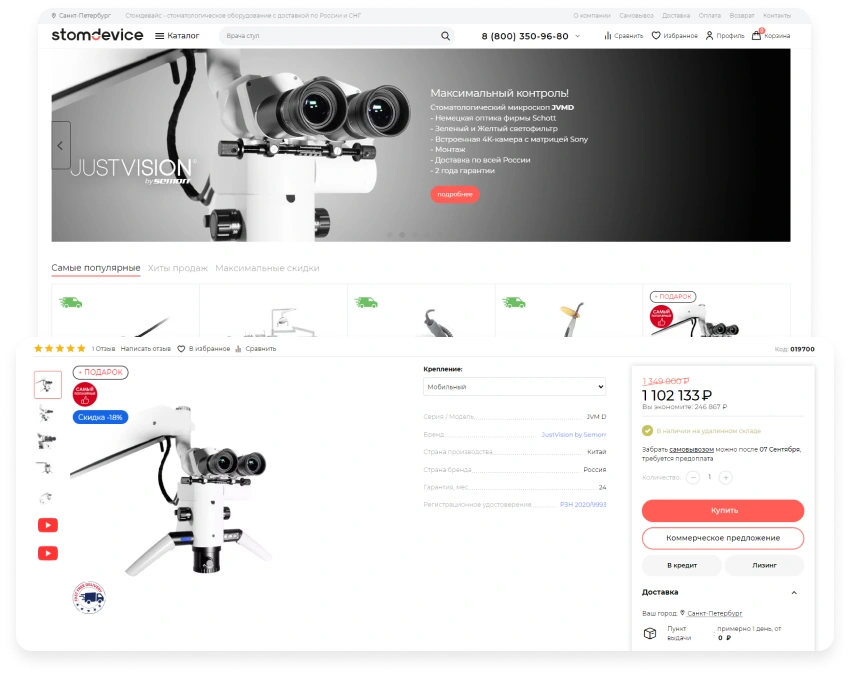Open JustVision by Semorr brand link

point(574,434)
